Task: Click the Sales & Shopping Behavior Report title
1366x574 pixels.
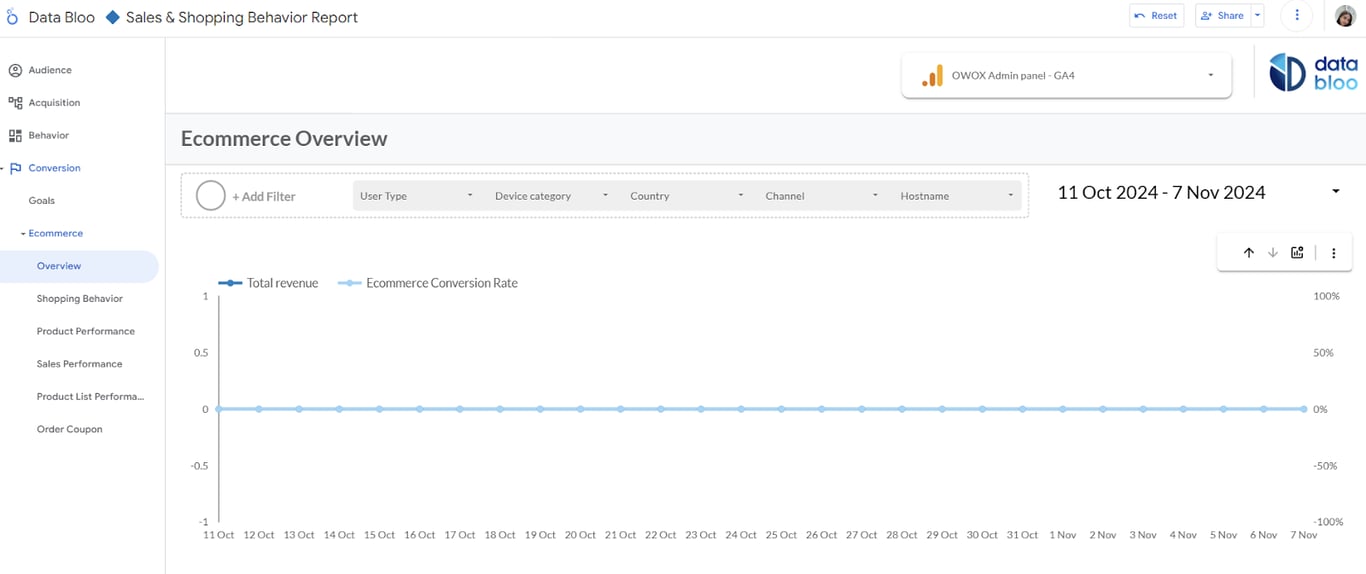Action: 242,17
